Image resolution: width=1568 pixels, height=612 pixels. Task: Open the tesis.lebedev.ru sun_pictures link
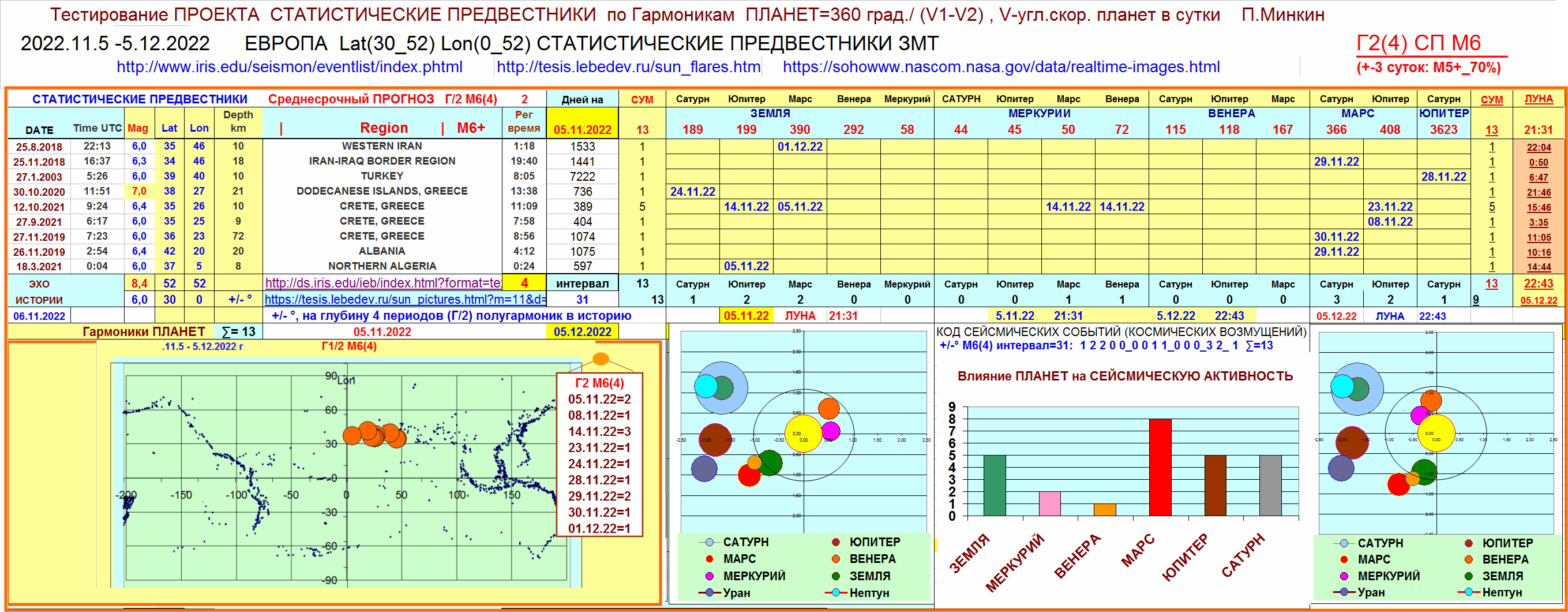405,300
